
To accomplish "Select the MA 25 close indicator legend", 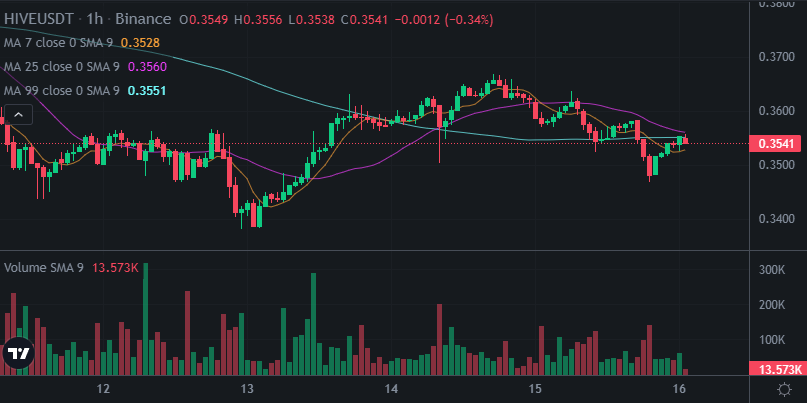I will point(61,67).
